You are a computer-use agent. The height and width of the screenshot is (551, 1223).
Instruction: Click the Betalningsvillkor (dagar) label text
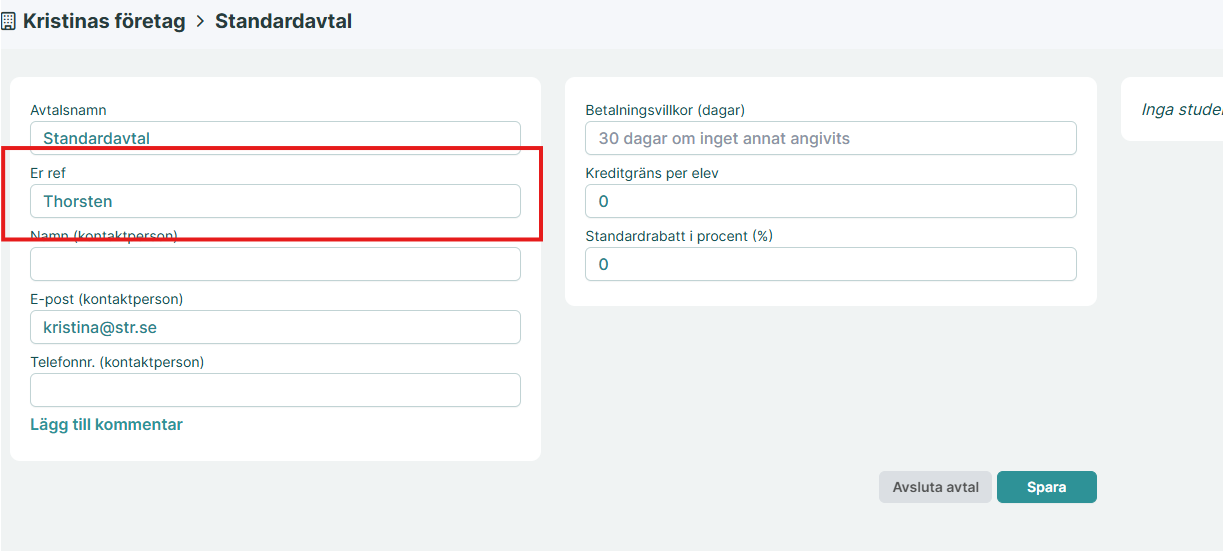pyautogui.click(x=665, y=110)
